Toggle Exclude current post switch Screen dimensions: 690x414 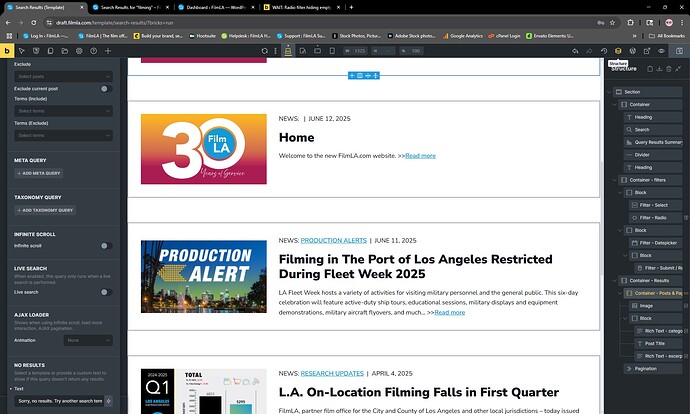[105, 89]
